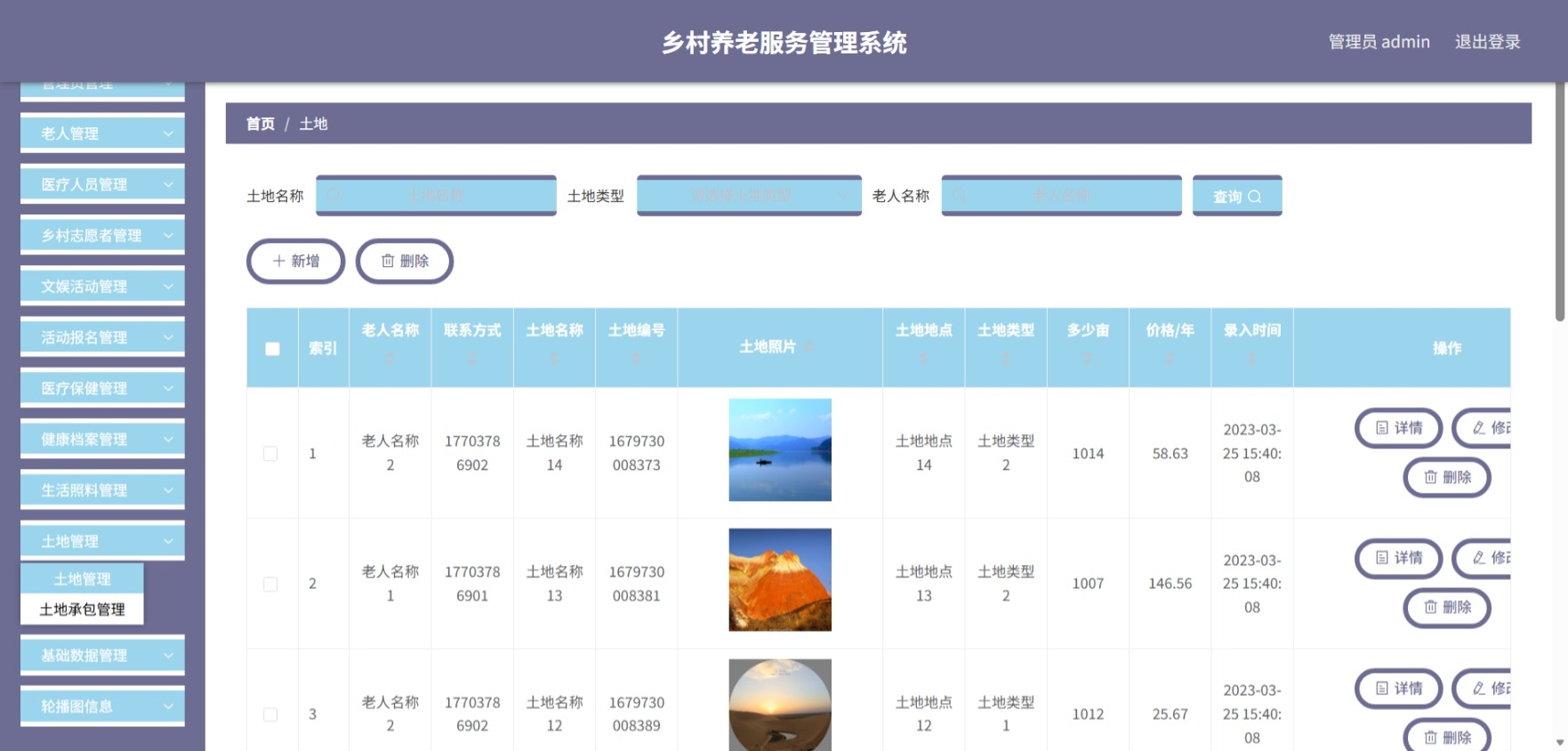Click the search icon in 老人名称 field
Screen dimensions: 1568x751
click(960, 195)
